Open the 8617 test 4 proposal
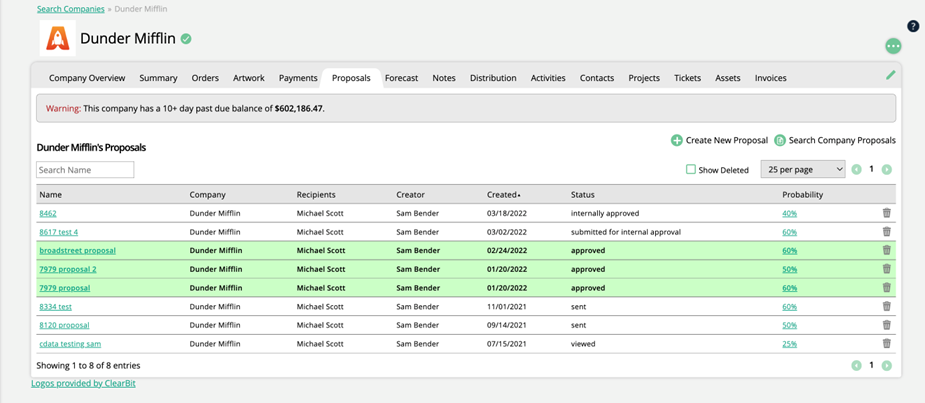Screen dimensions: 925x403 (58, 232)
